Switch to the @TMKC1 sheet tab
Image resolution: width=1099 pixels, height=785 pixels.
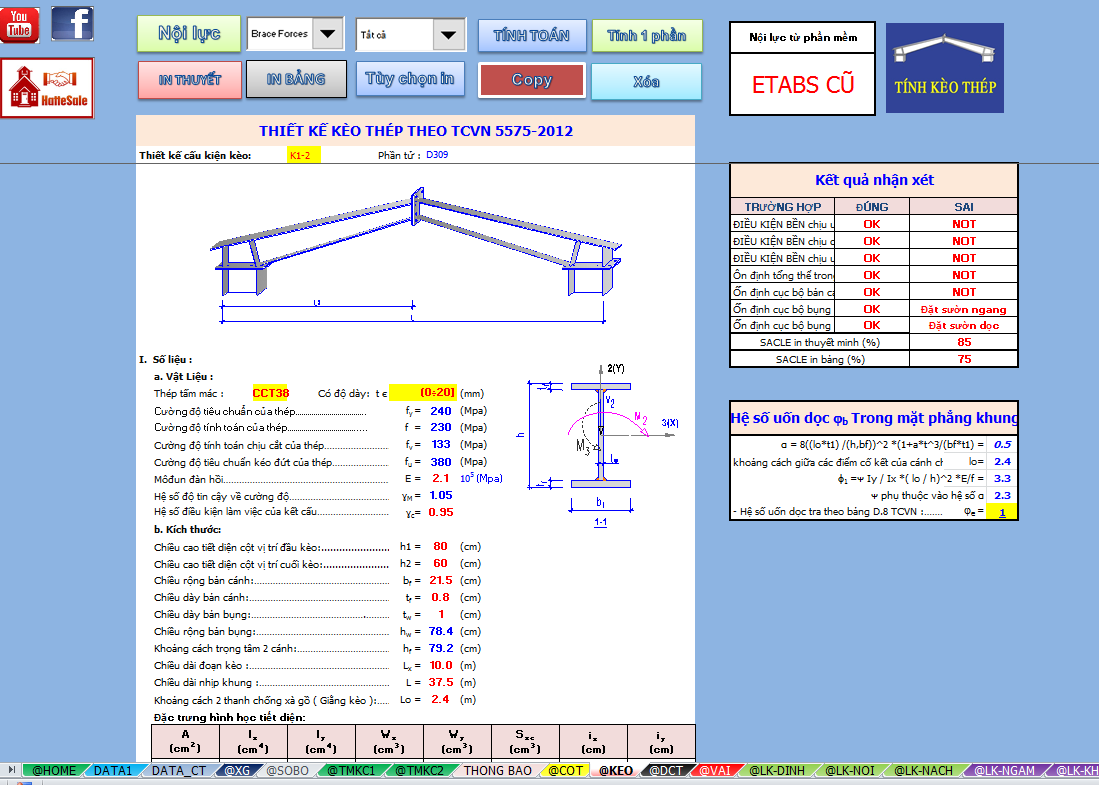pyautogui.click(x=351, y=770)
